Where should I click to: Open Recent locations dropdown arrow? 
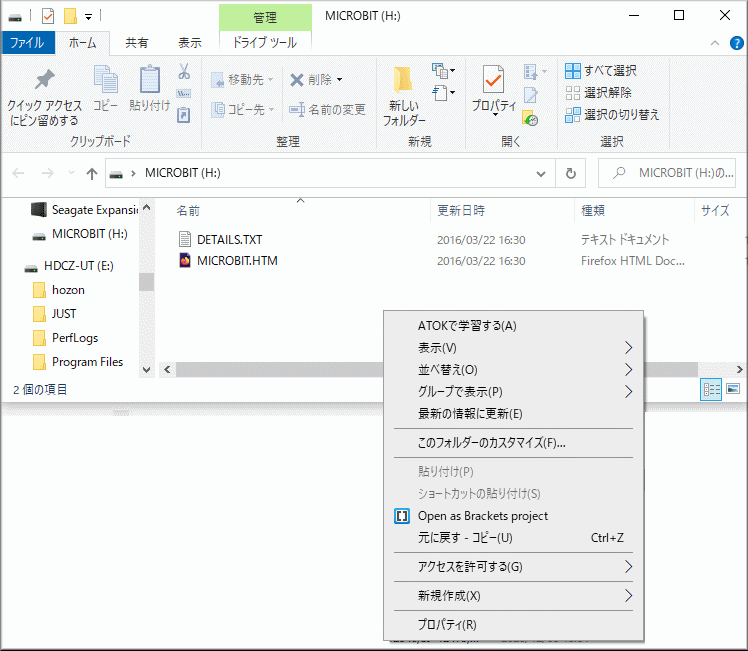coord(71,173)
